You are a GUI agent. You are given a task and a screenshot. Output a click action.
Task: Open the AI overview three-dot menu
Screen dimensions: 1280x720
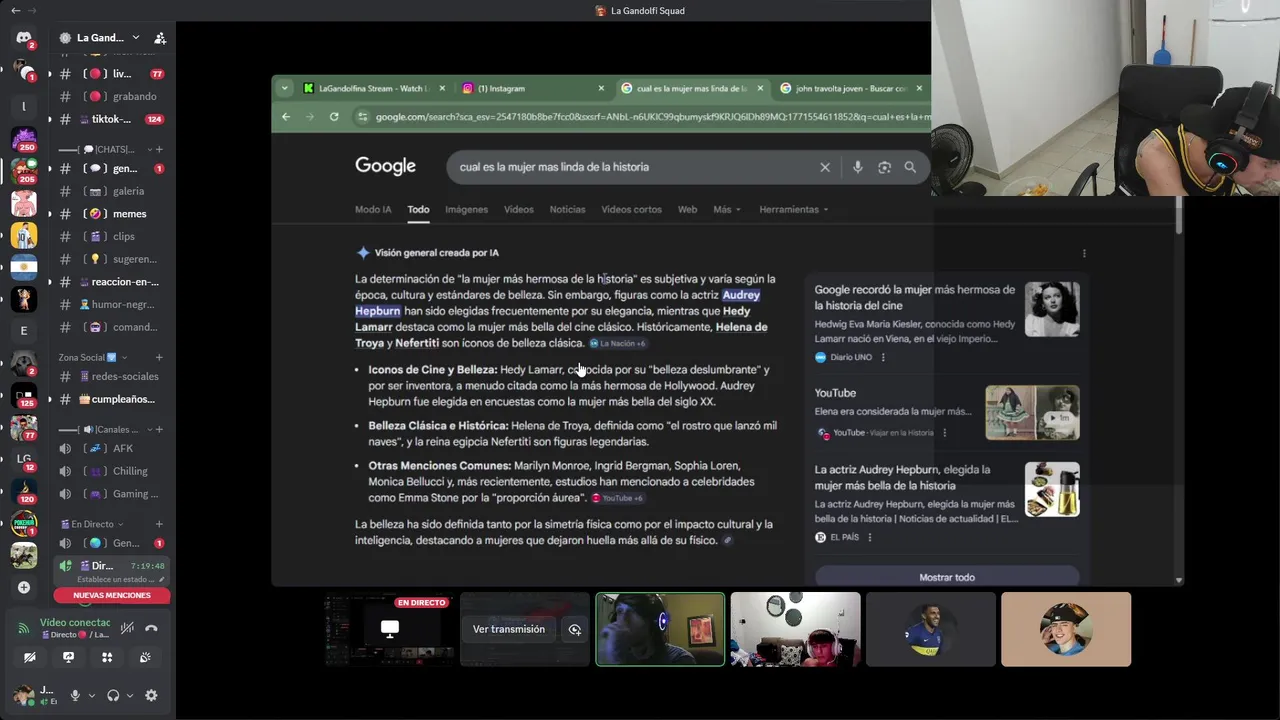coord(1084,253)
